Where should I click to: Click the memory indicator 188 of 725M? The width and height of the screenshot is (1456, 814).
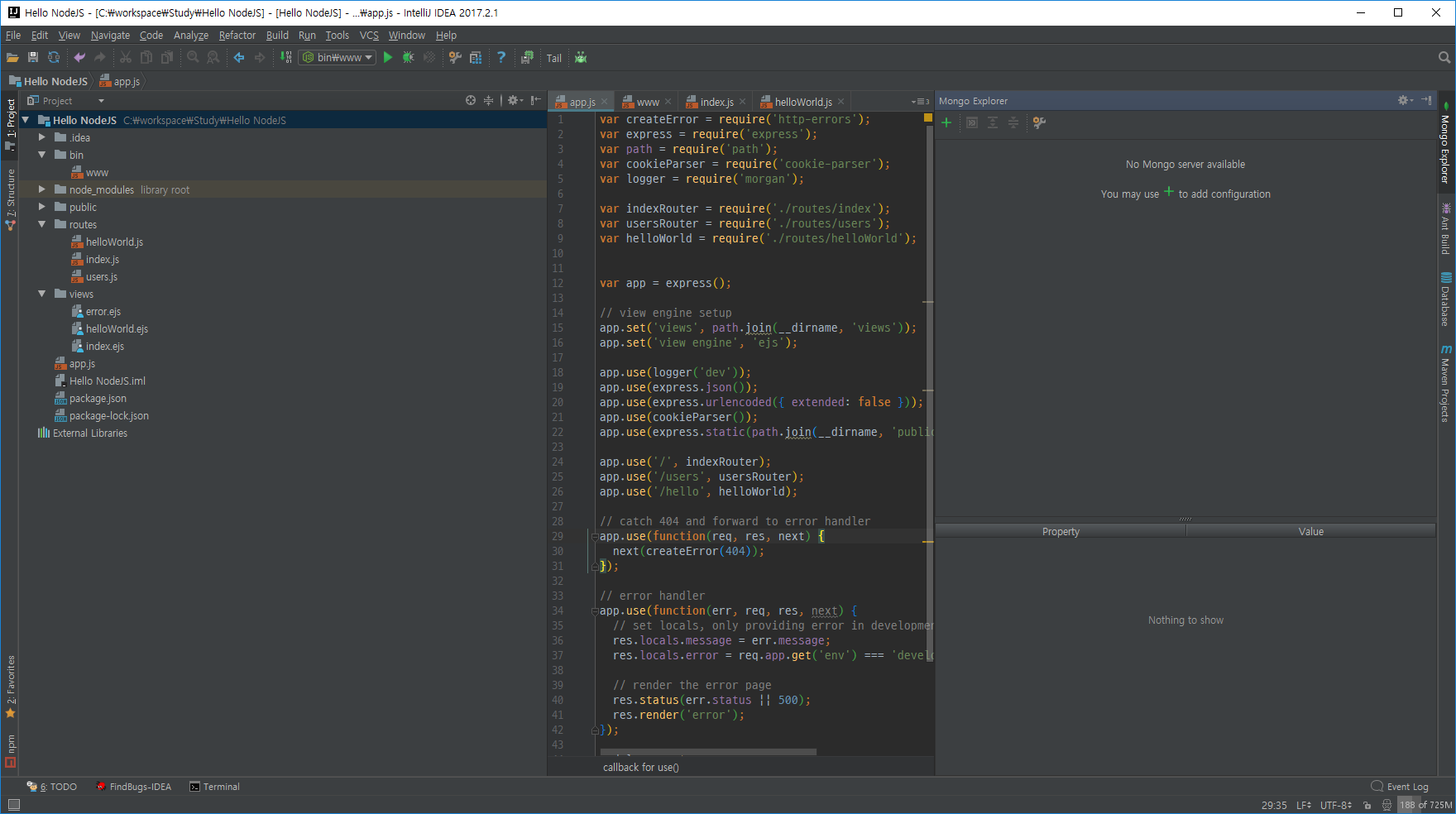[x=1425, y=805]
